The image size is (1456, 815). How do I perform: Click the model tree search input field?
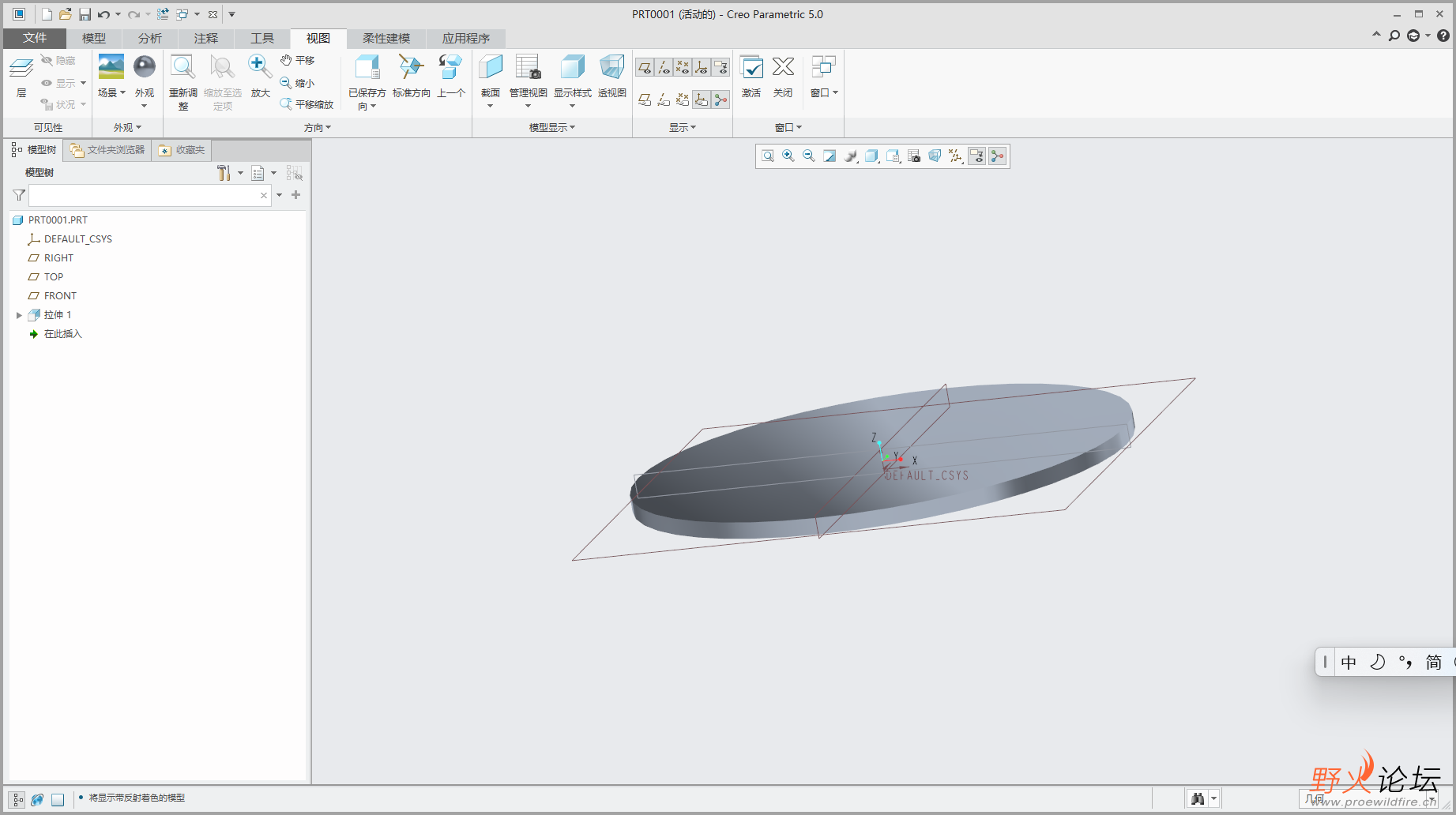click(144, 195)
